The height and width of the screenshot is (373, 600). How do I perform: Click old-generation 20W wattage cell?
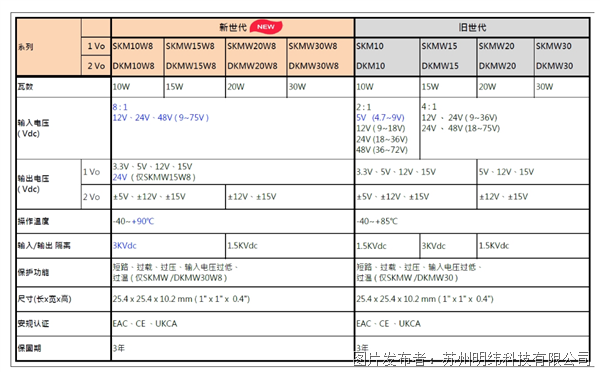[487, 87]
